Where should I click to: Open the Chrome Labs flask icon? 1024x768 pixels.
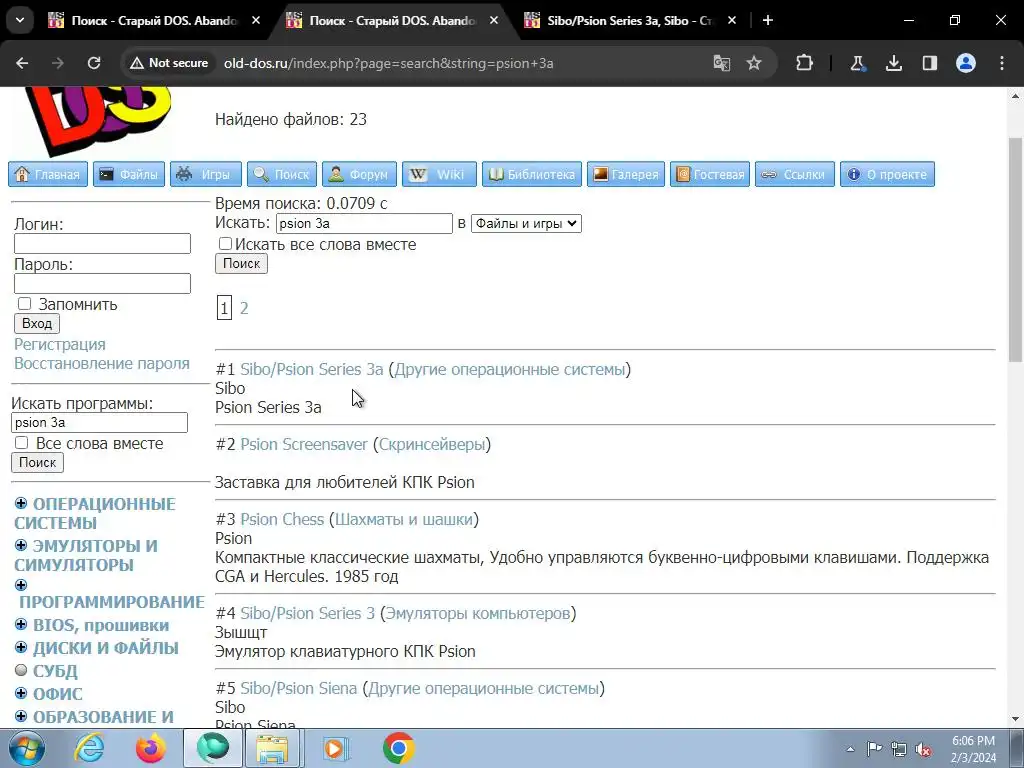[x=857, y=63]
